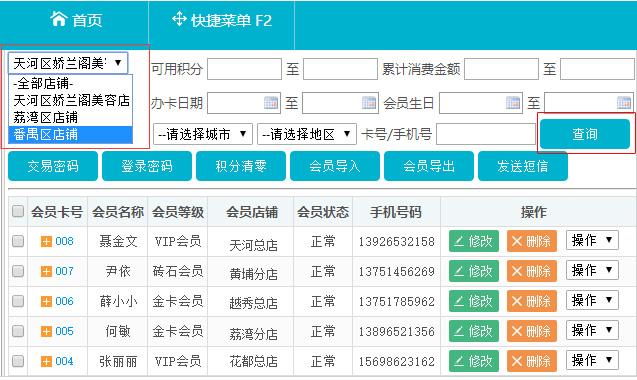This screenshot has width=637, height=380.
Task: Click the 积分清零 button
Action: (241, 166)
